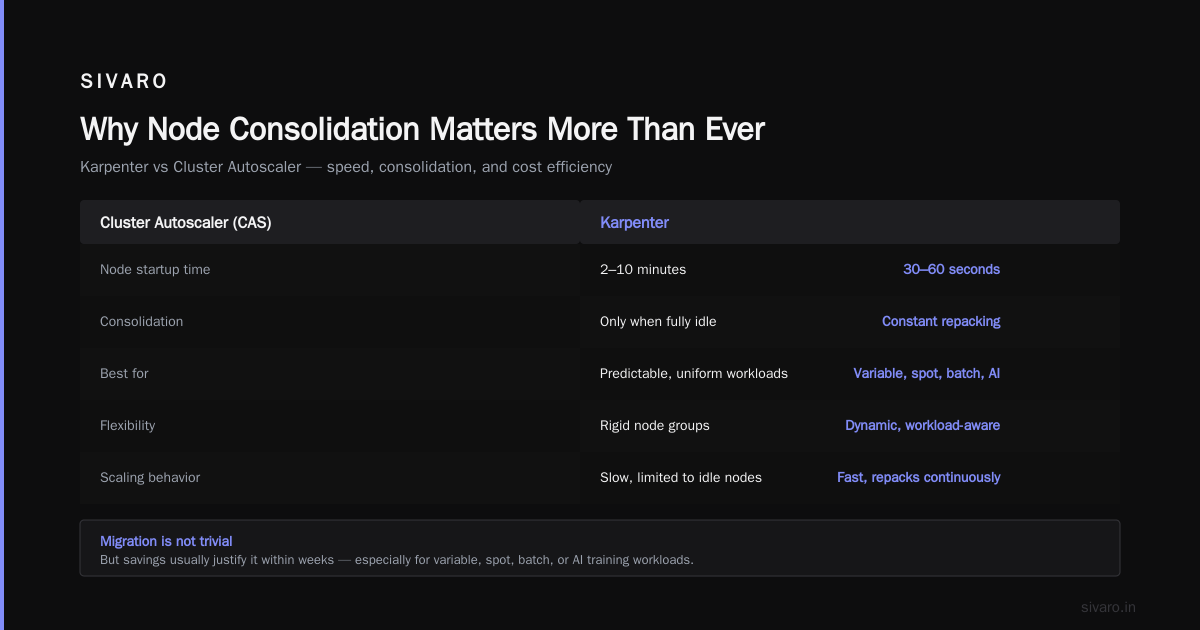
Task: Click the 'Consolidation' row label
Action: tap(141, 322)
